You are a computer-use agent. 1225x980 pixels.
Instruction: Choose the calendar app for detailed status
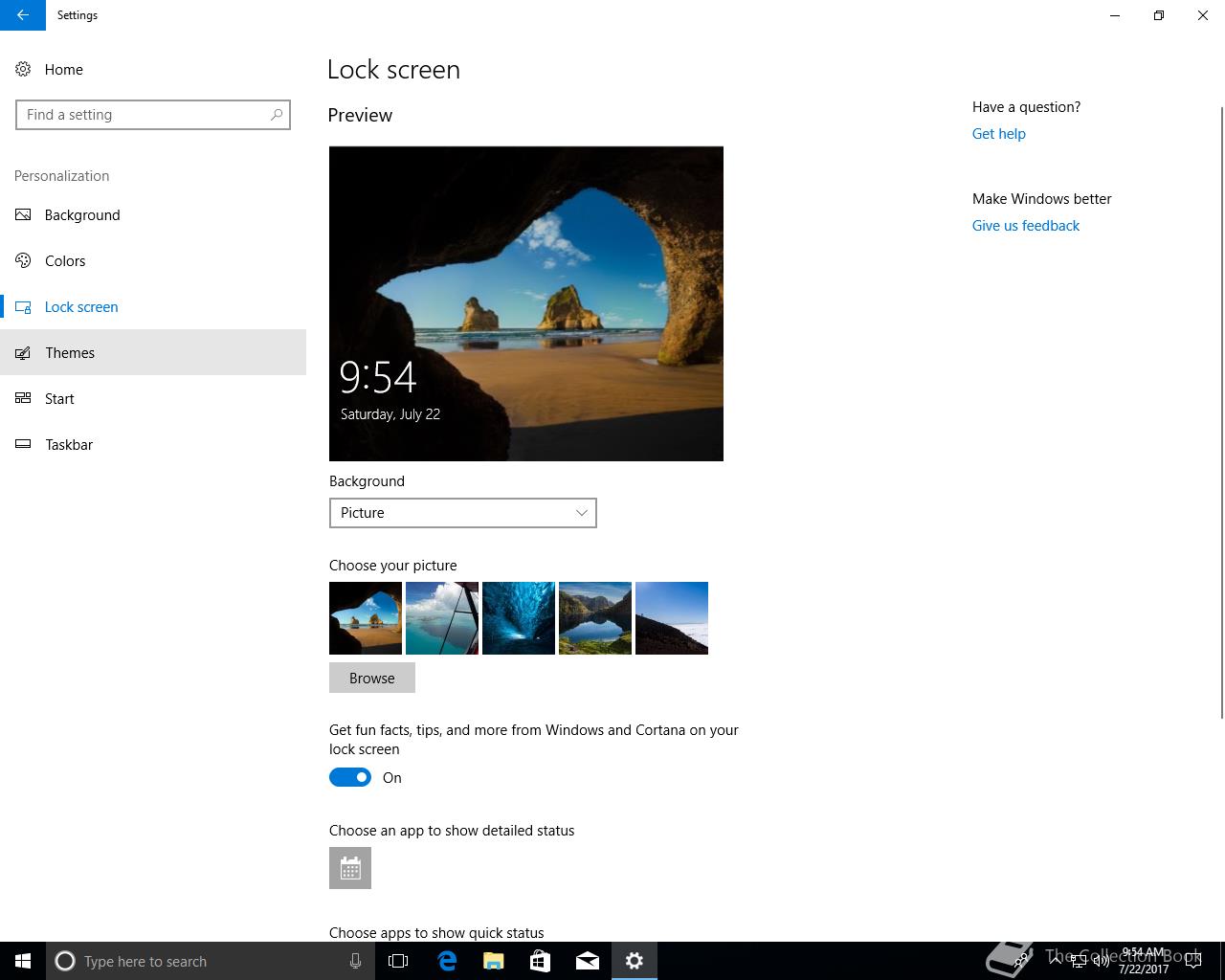(x=350, y=868)
